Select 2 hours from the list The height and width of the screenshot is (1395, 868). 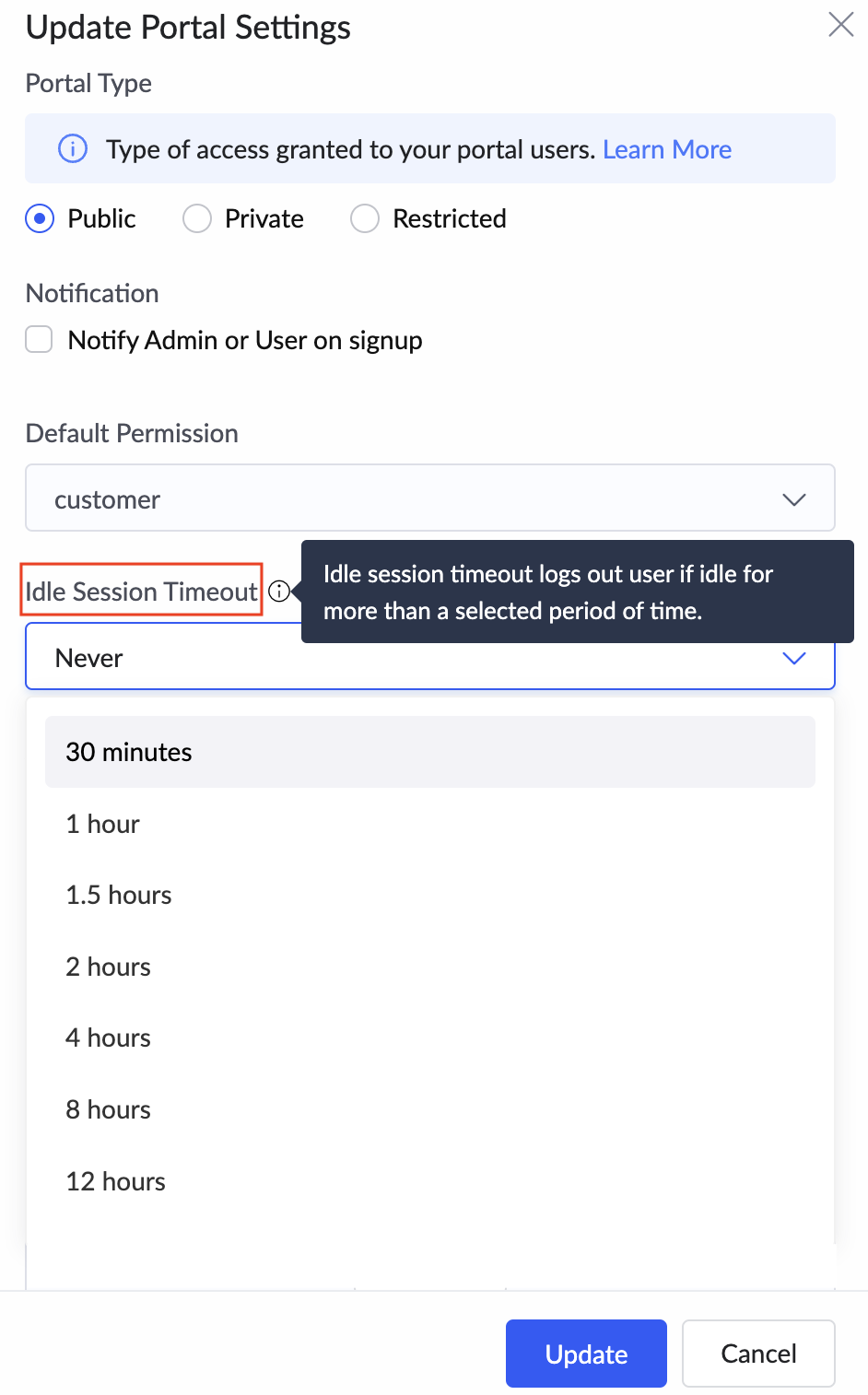pyautogui.click(x=430, y=967)
